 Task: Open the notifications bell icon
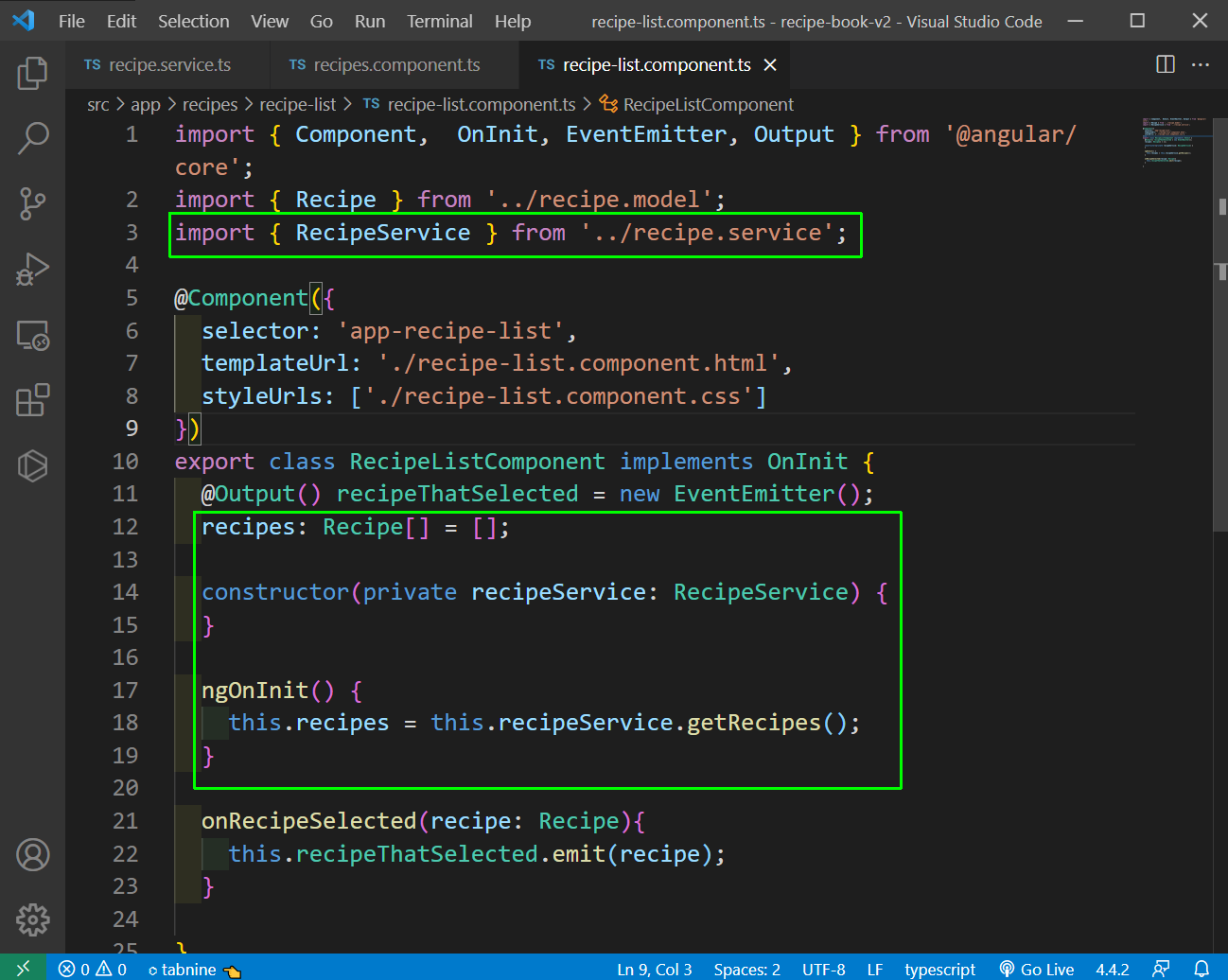point(1202,970)
